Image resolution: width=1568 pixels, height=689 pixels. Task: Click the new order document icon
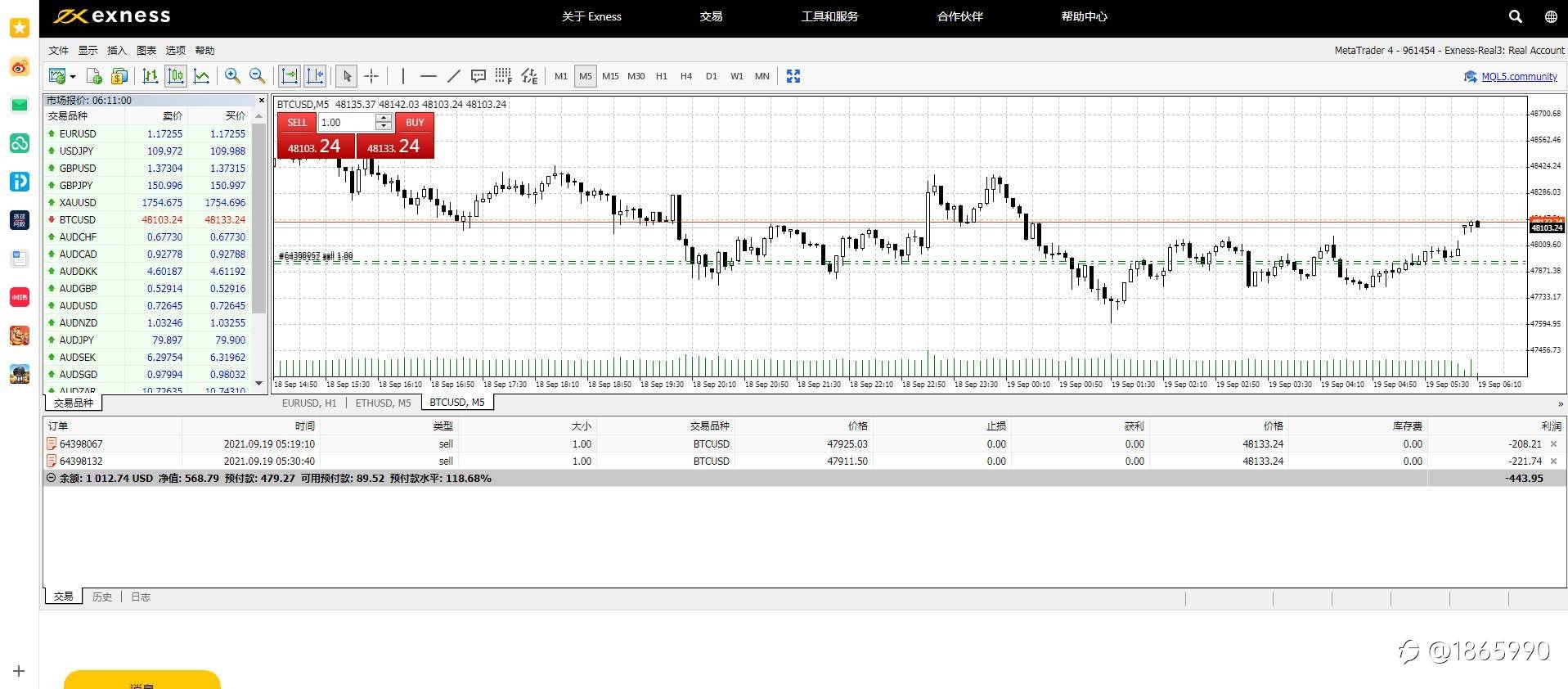pyautogui.click(x=94, y=76)
